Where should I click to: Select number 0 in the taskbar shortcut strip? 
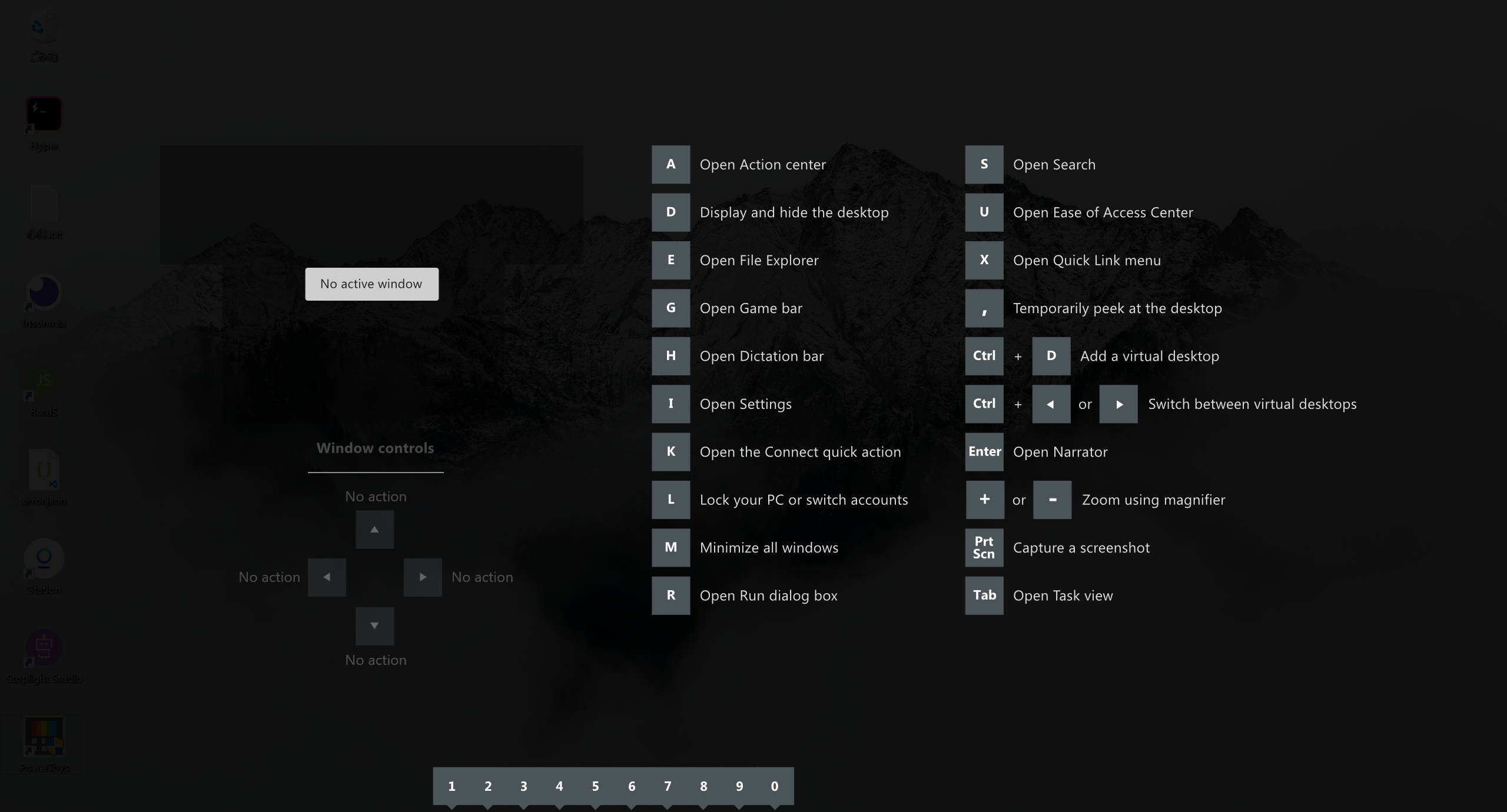[774, 786]
